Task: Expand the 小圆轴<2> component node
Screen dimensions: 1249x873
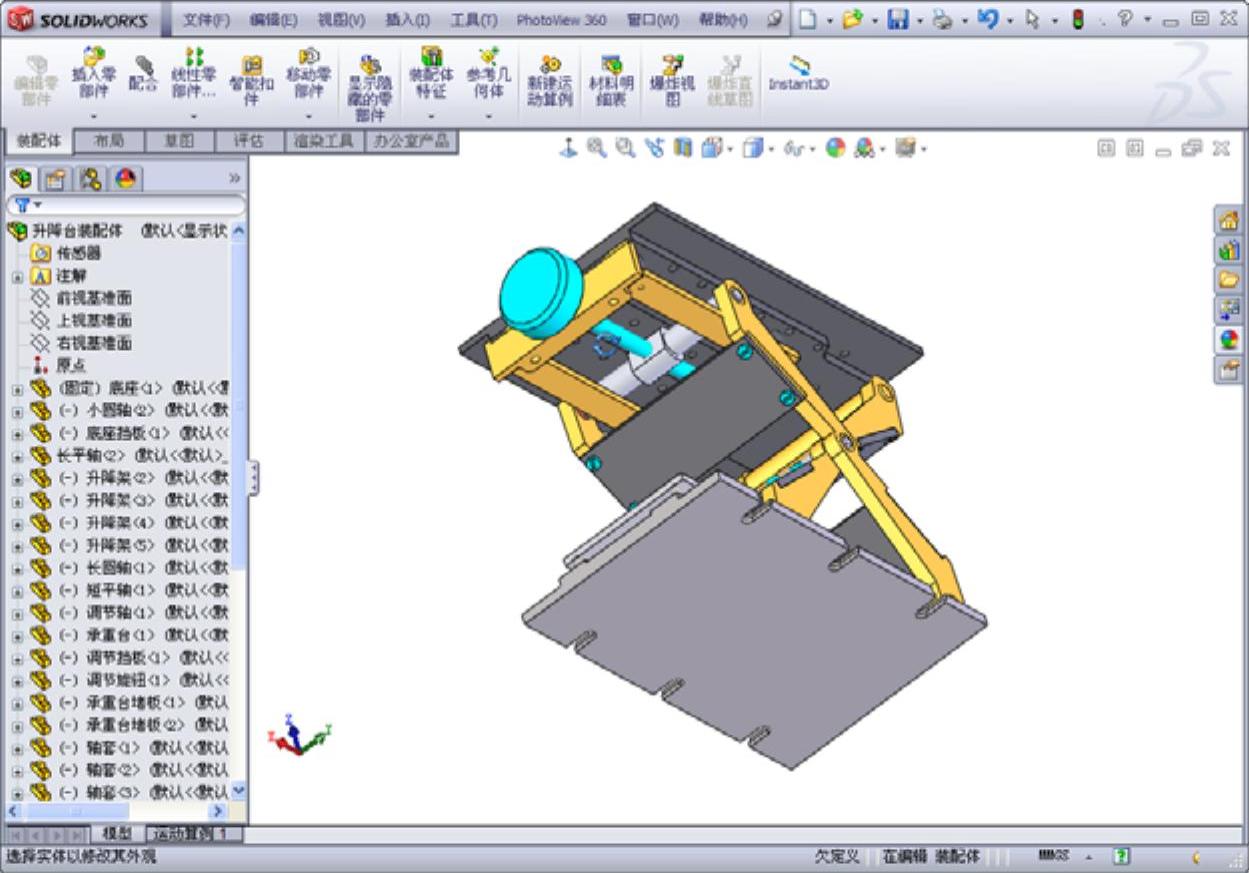Action: 17,411
